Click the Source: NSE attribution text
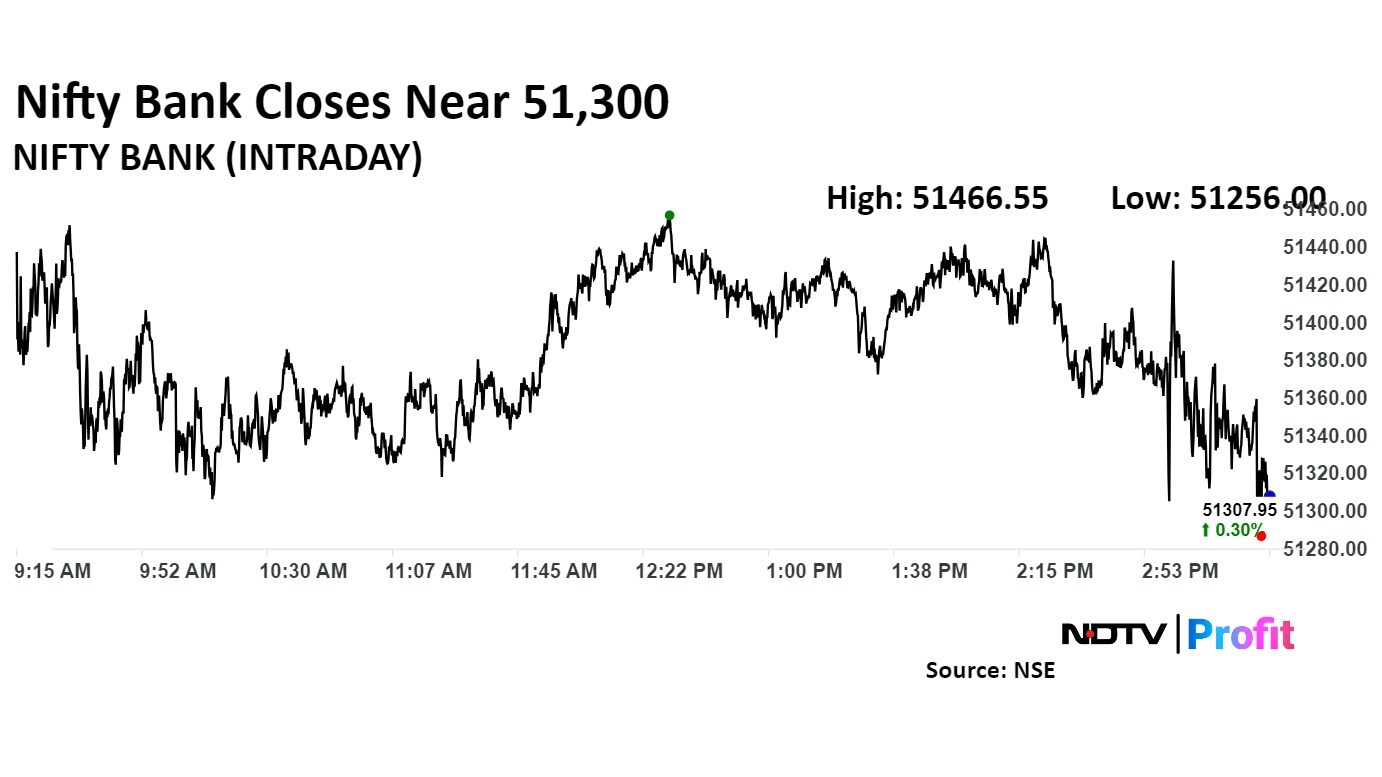The width and height of the screenshot is (1382, 777). point(990,670)
